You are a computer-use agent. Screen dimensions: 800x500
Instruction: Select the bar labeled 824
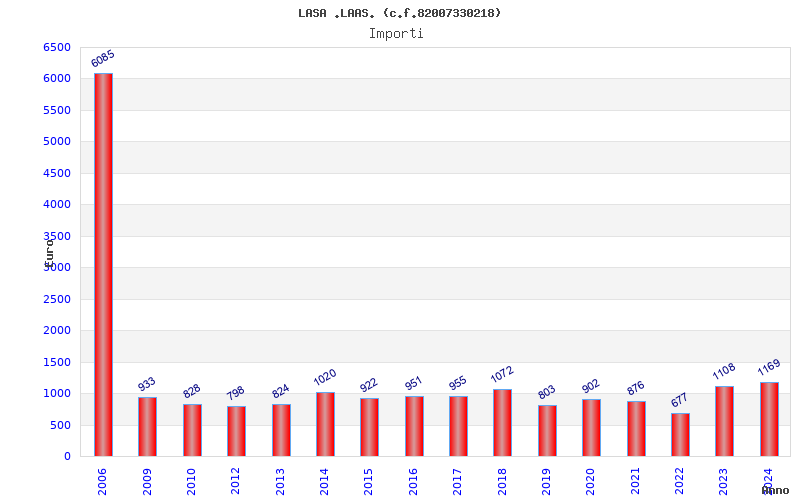click(281, 430)
